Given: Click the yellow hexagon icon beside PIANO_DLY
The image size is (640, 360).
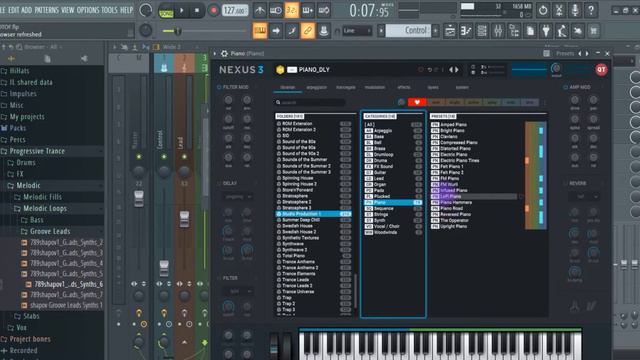Looking at the screenshot, I should (280, 70).
